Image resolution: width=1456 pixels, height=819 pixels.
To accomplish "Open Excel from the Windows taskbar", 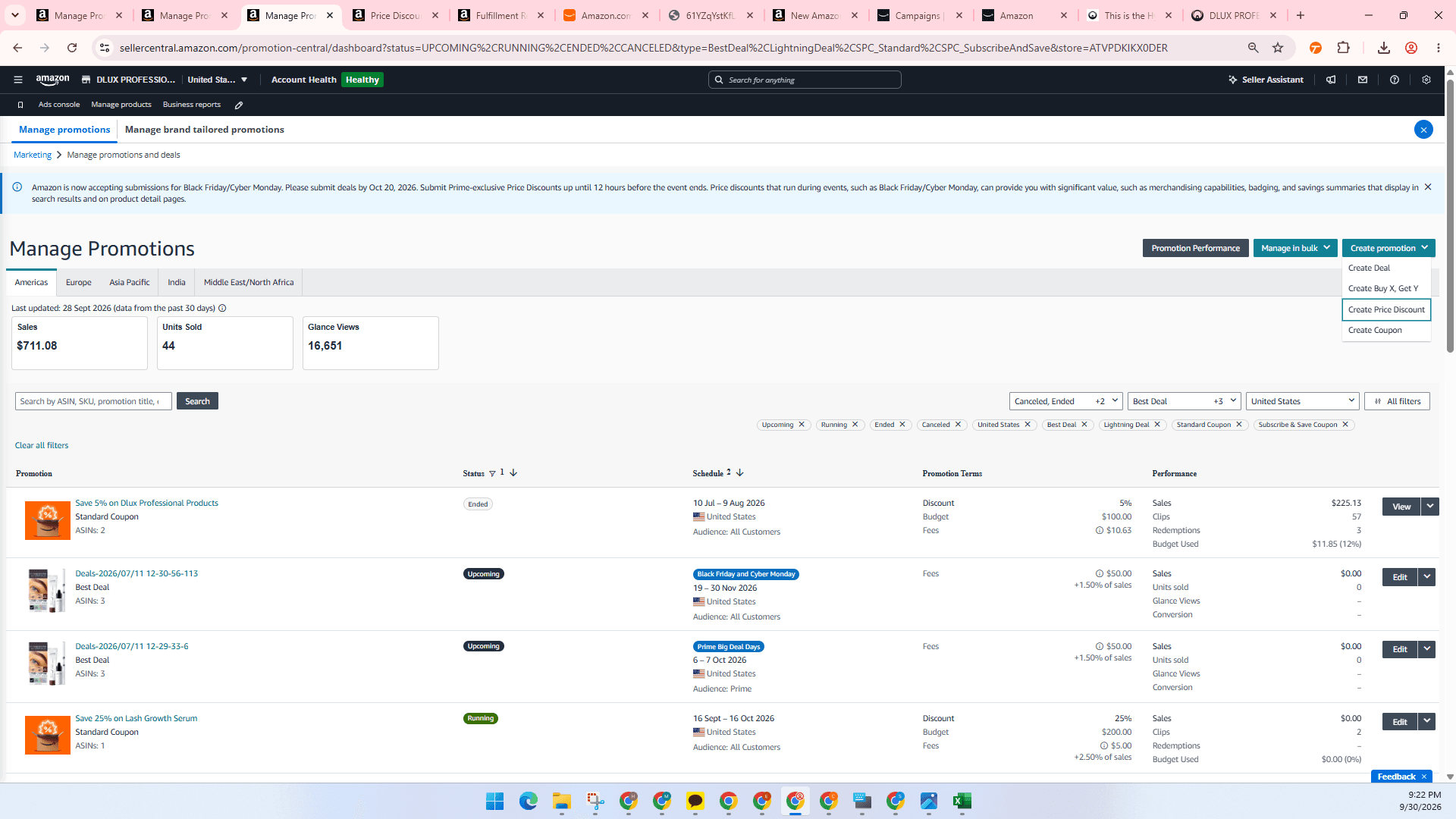I will (962, 802).
